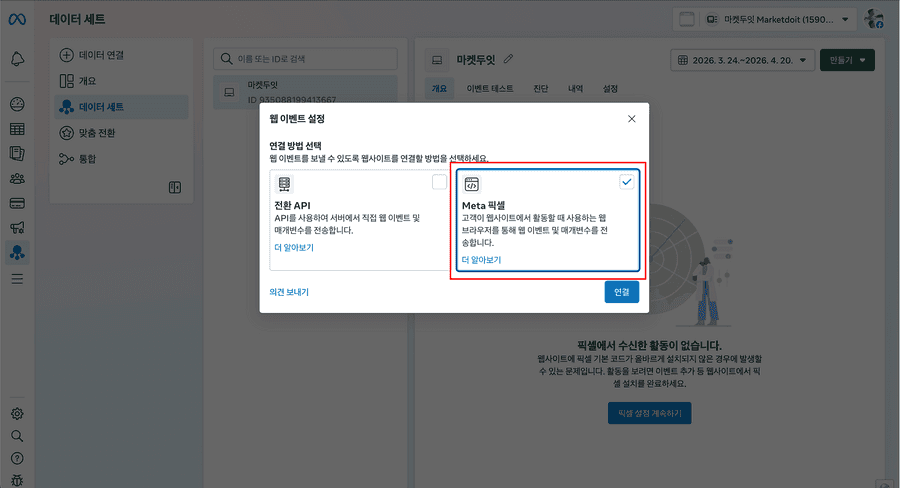This screenshot has width=900, height=488.
Task: Click 픽셀에서 수신한 활동이 없습니다 heading
Action: tap(649, 346)
